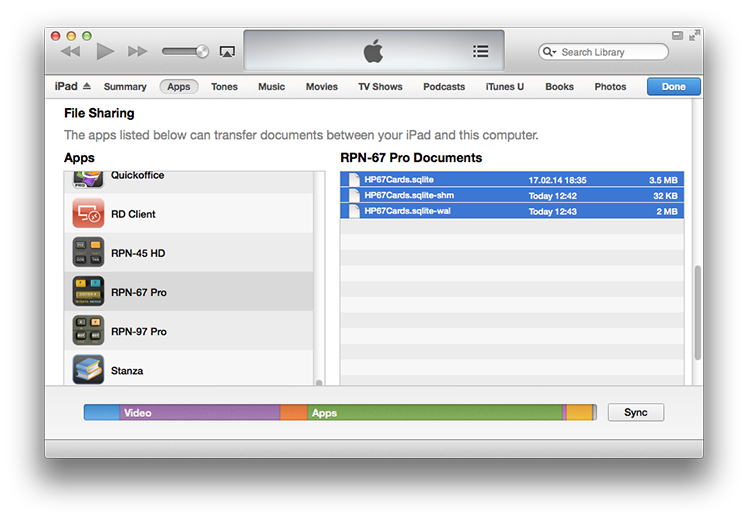The image size is (748, 520).
Task: Click the HP67Cards.sqlite-shm document icon
Action: (354, 195)
